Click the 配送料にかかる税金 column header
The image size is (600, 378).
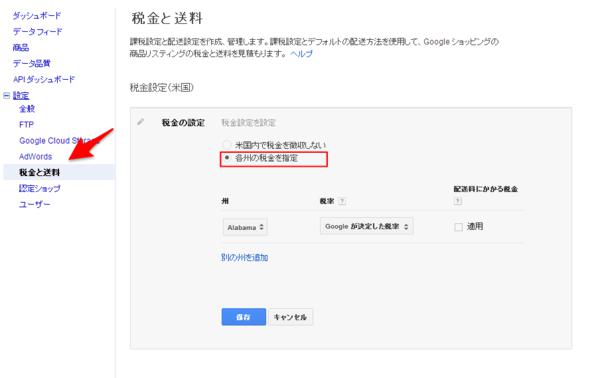pos(485,189)
